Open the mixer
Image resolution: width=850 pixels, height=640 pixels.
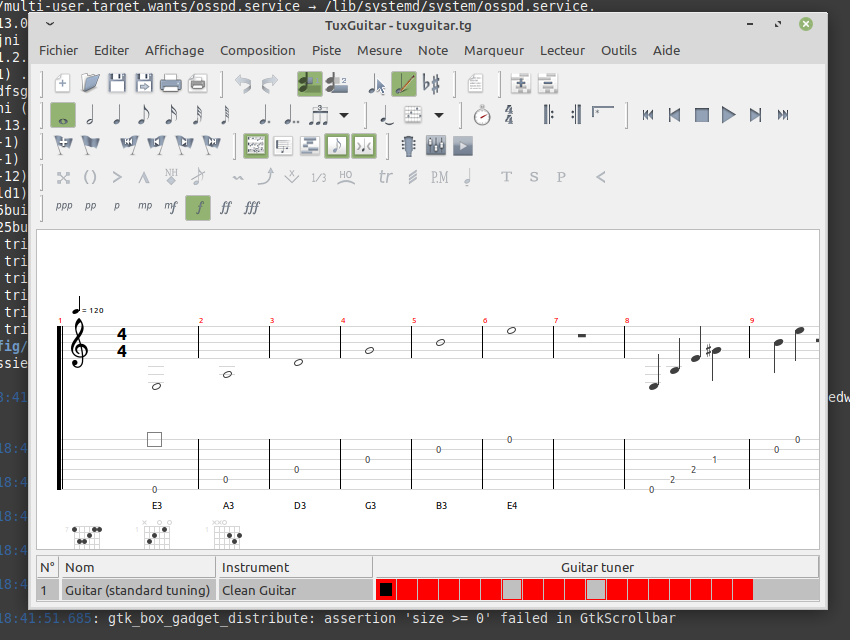tap(436, 146)
